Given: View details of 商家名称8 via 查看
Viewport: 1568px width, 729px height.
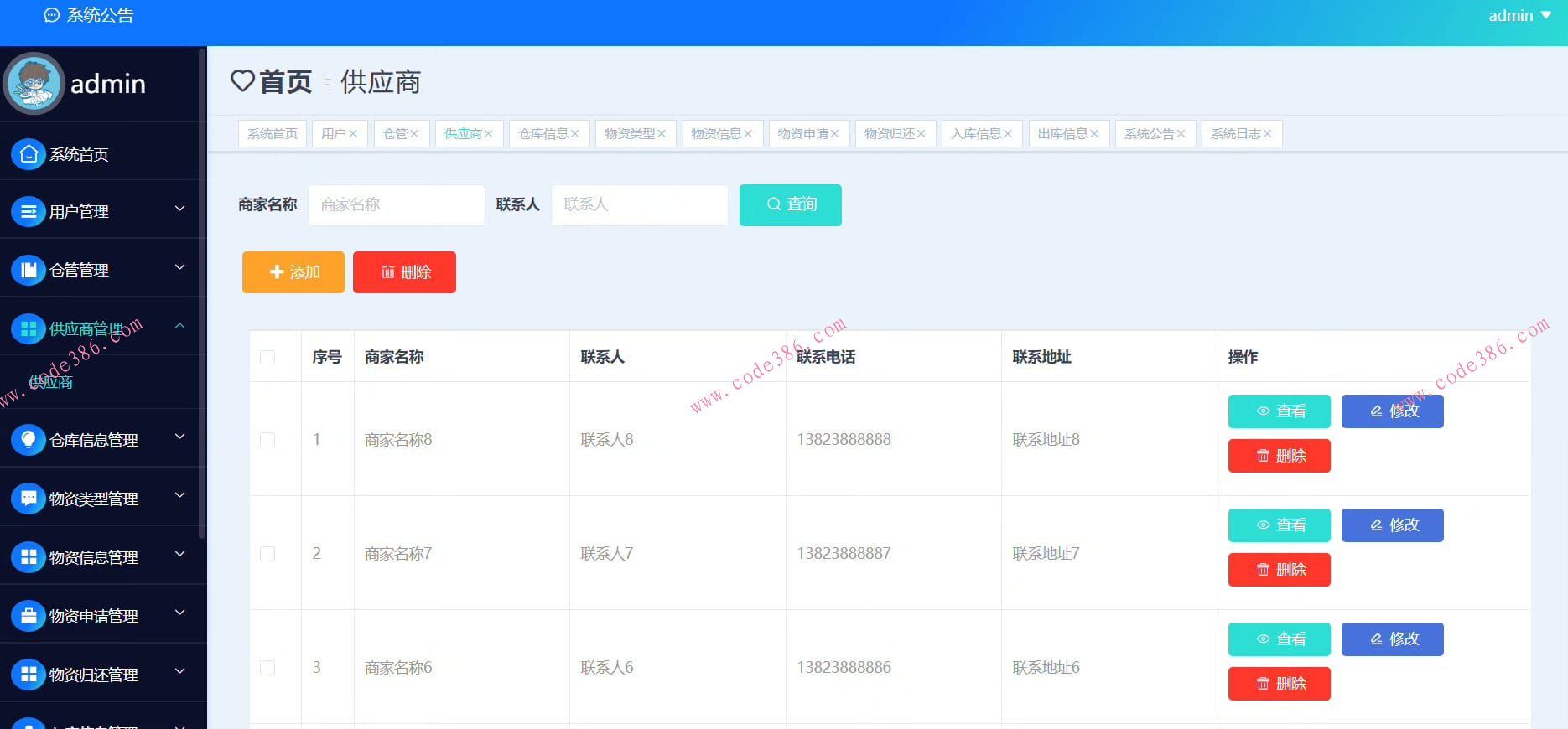Looking at the screenshot, I should tap(1280, 411).
